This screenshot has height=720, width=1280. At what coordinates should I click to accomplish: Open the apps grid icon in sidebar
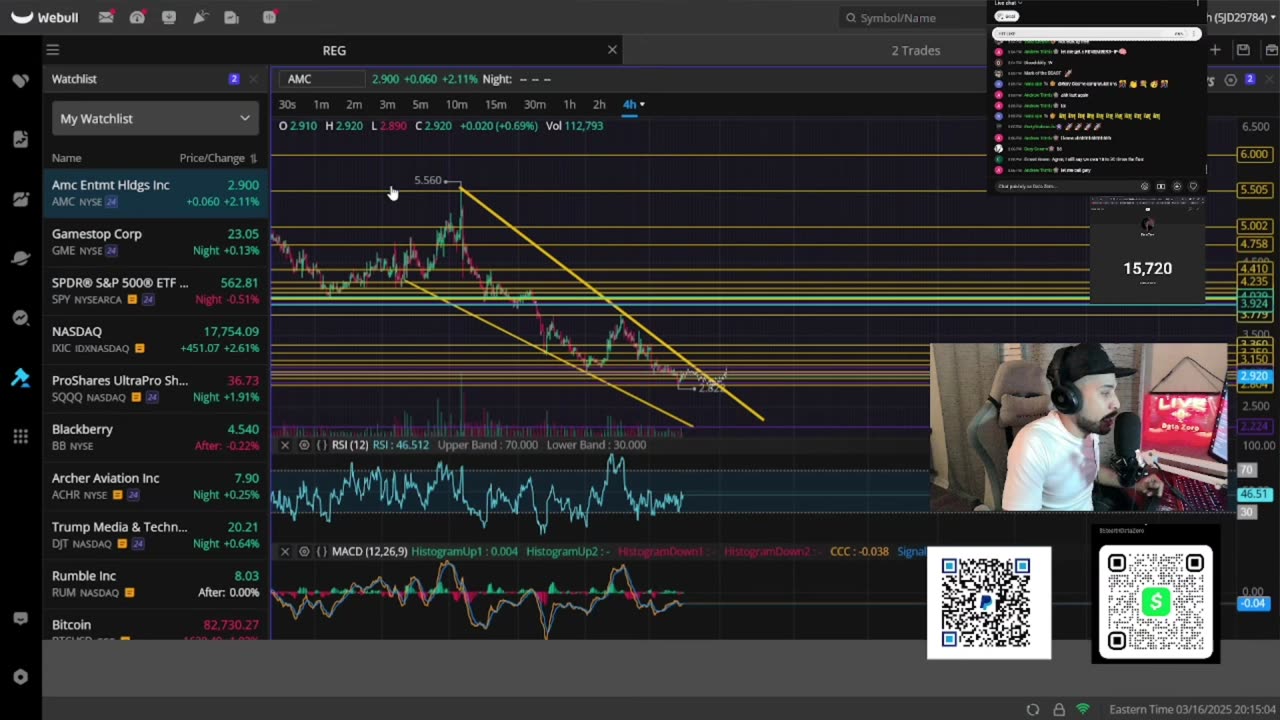[20, 436]
